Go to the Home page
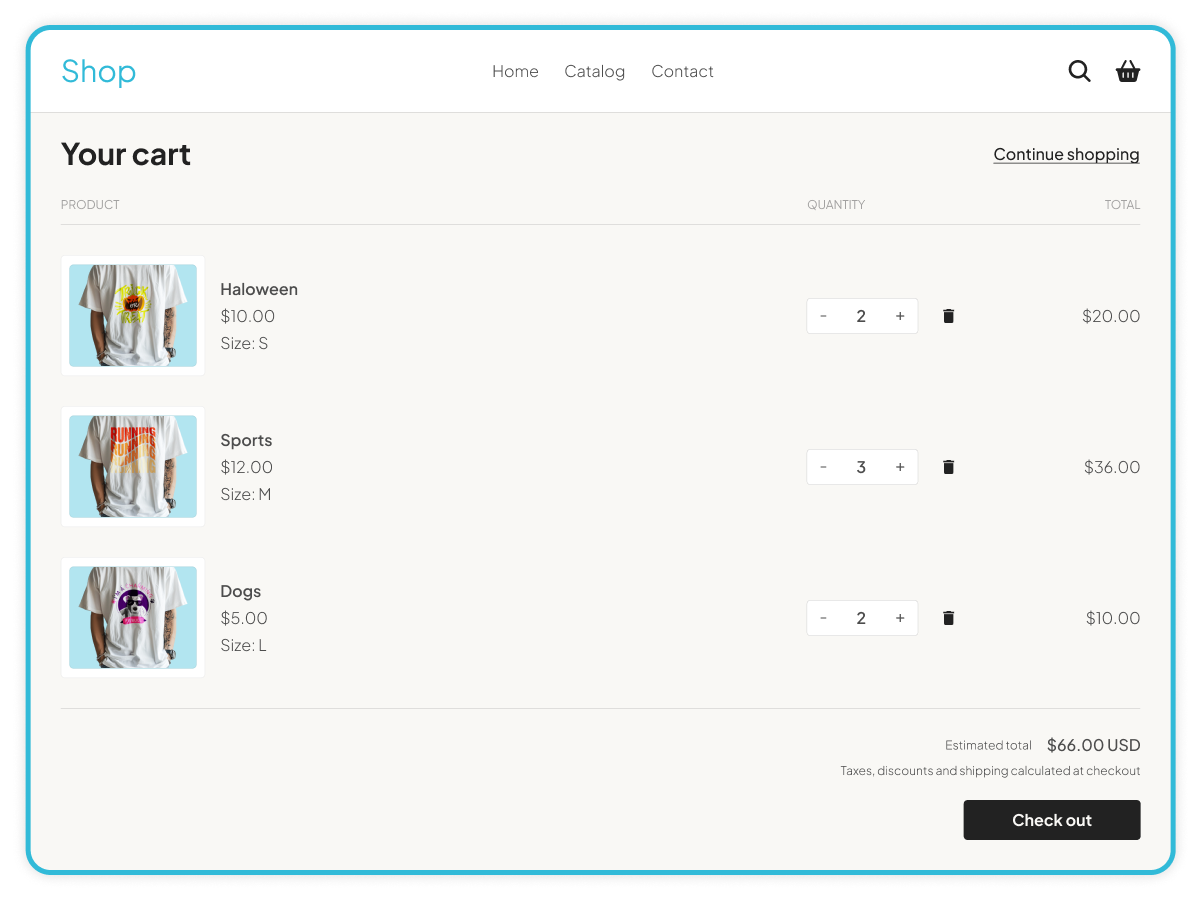 pyautogui.click(x=515, y=71)
